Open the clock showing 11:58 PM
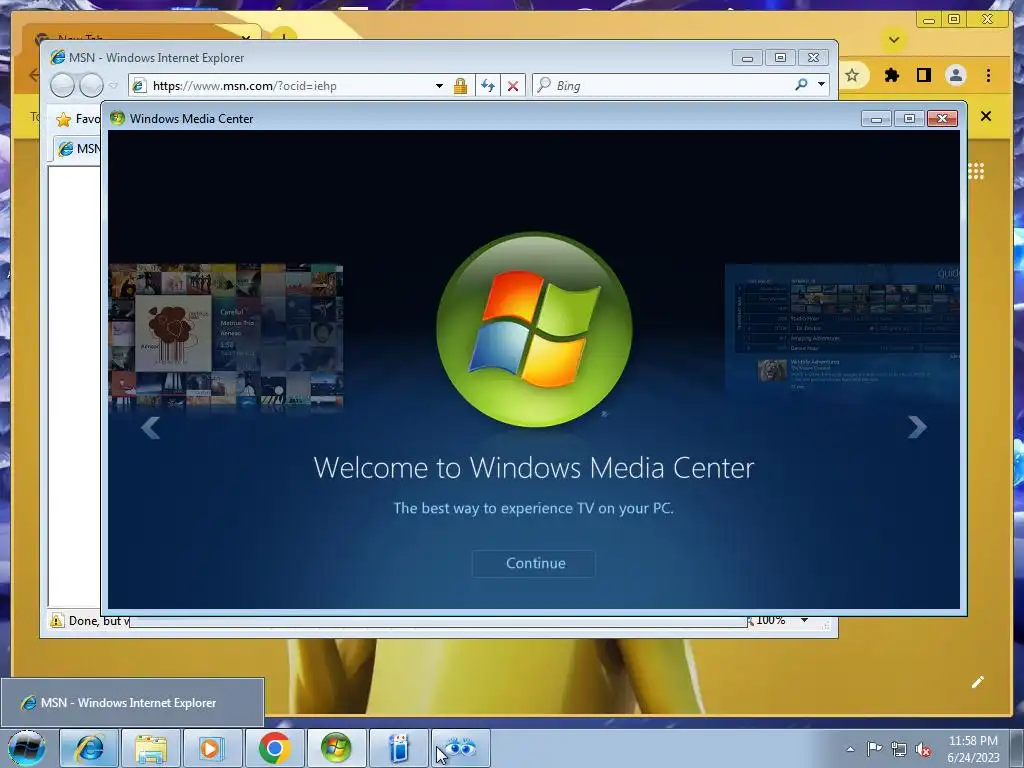Screen dimensions: 1024x768 [x=973, y=748]
